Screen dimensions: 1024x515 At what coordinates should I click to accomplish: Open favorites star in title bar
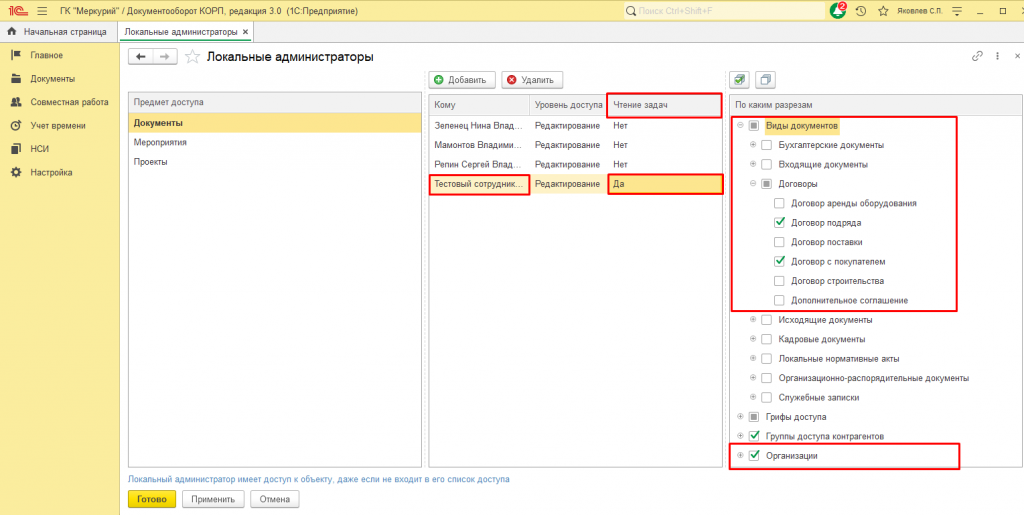coord(883,11)
